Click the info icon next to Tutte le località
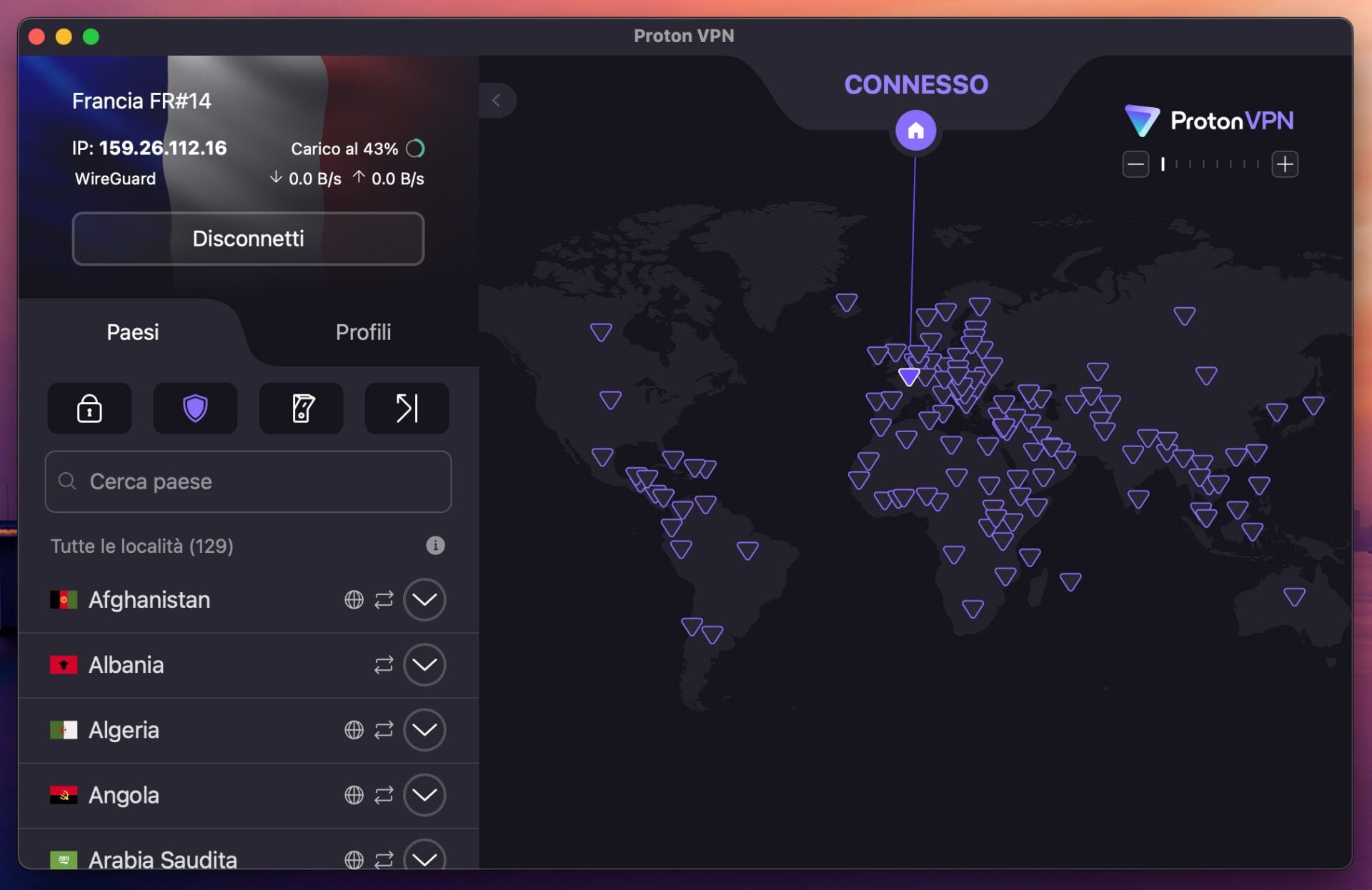This screenshot has height=890, width=1372. pyautogui.click(x=435, y=546)
